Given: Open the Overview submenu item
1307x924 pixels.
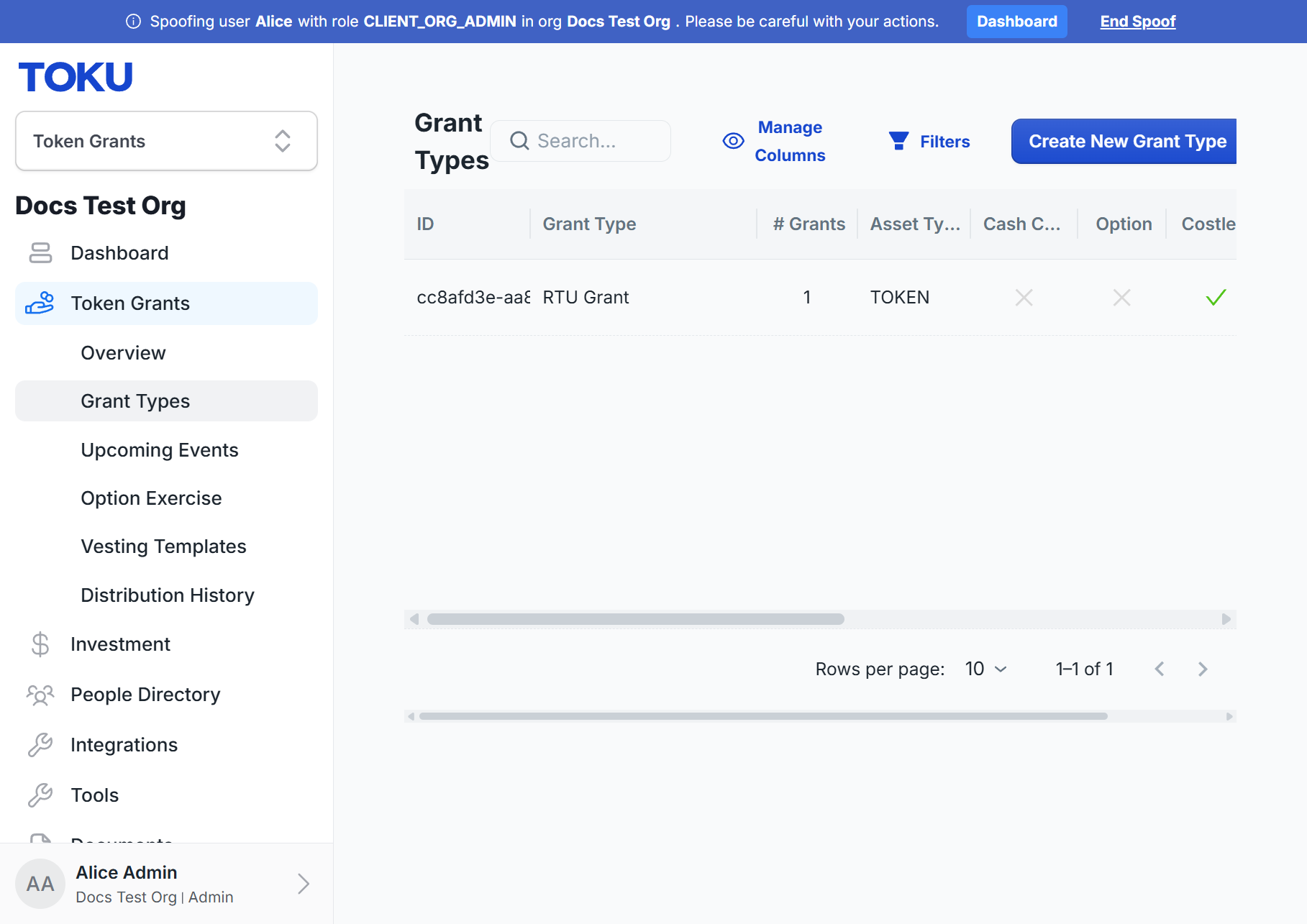Looking at the screenshot, I should pos(166,353).
